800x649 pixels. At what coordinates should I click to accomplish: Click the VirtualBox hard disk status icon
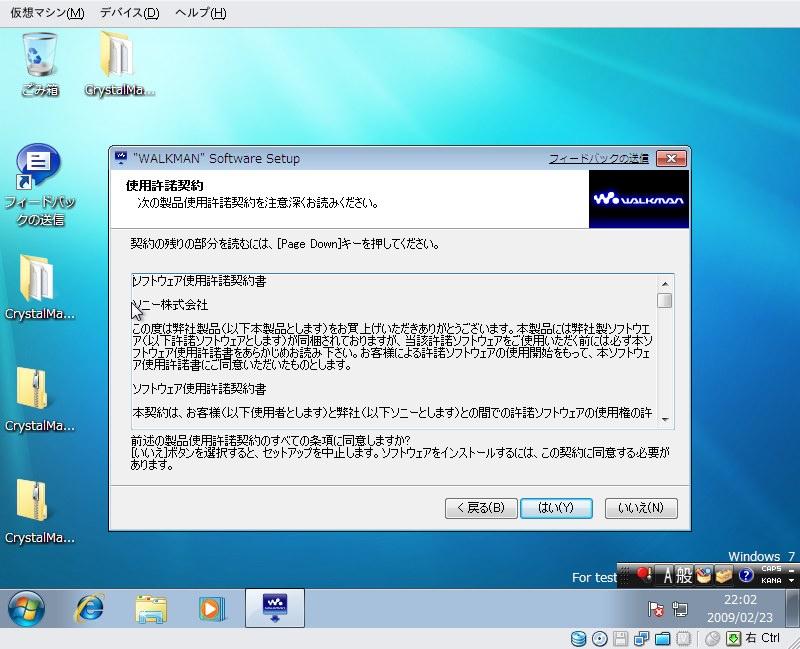(578, 638)
